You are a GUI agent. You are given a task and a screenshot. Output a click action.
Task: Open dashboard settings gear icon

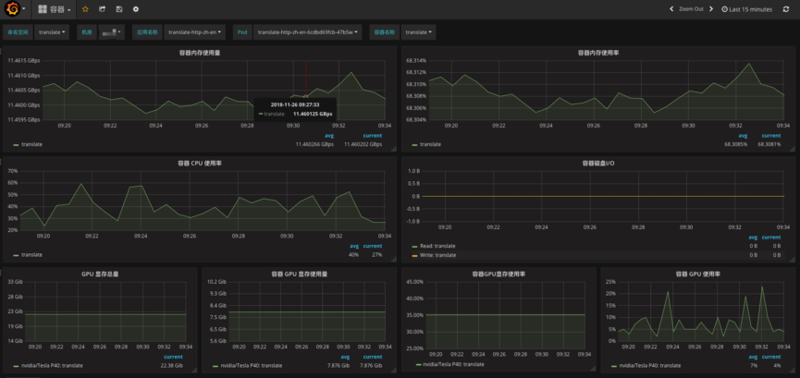pos(135,9)
